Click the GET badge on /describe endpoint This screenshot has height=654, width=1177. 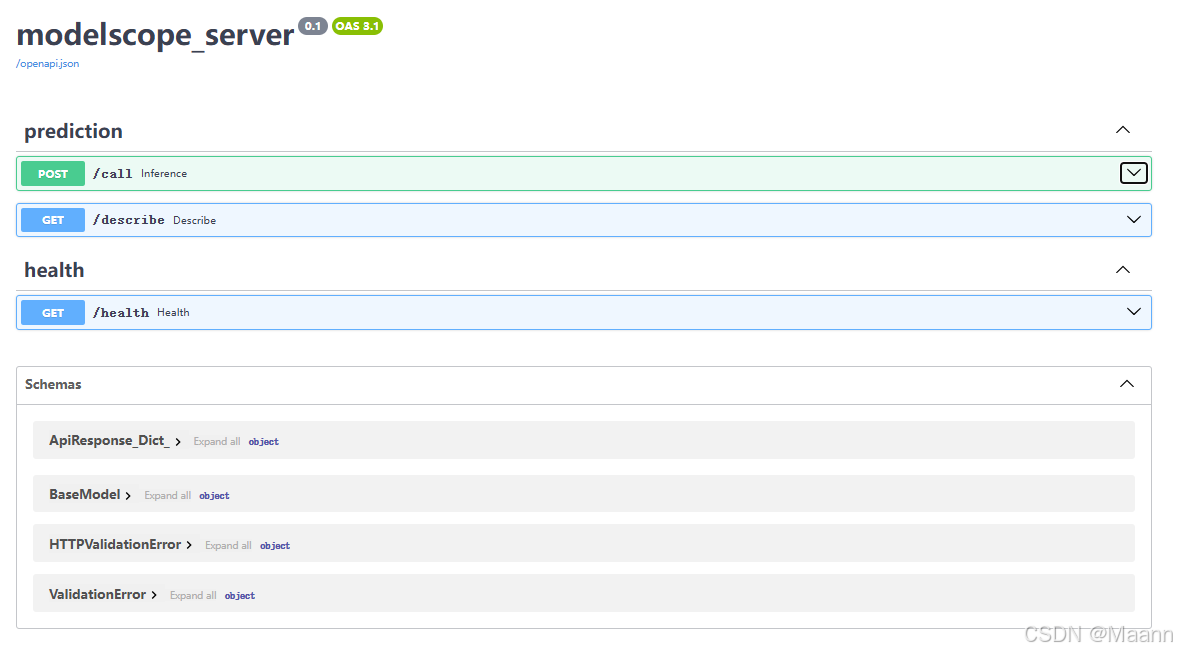tap(52, 219)
